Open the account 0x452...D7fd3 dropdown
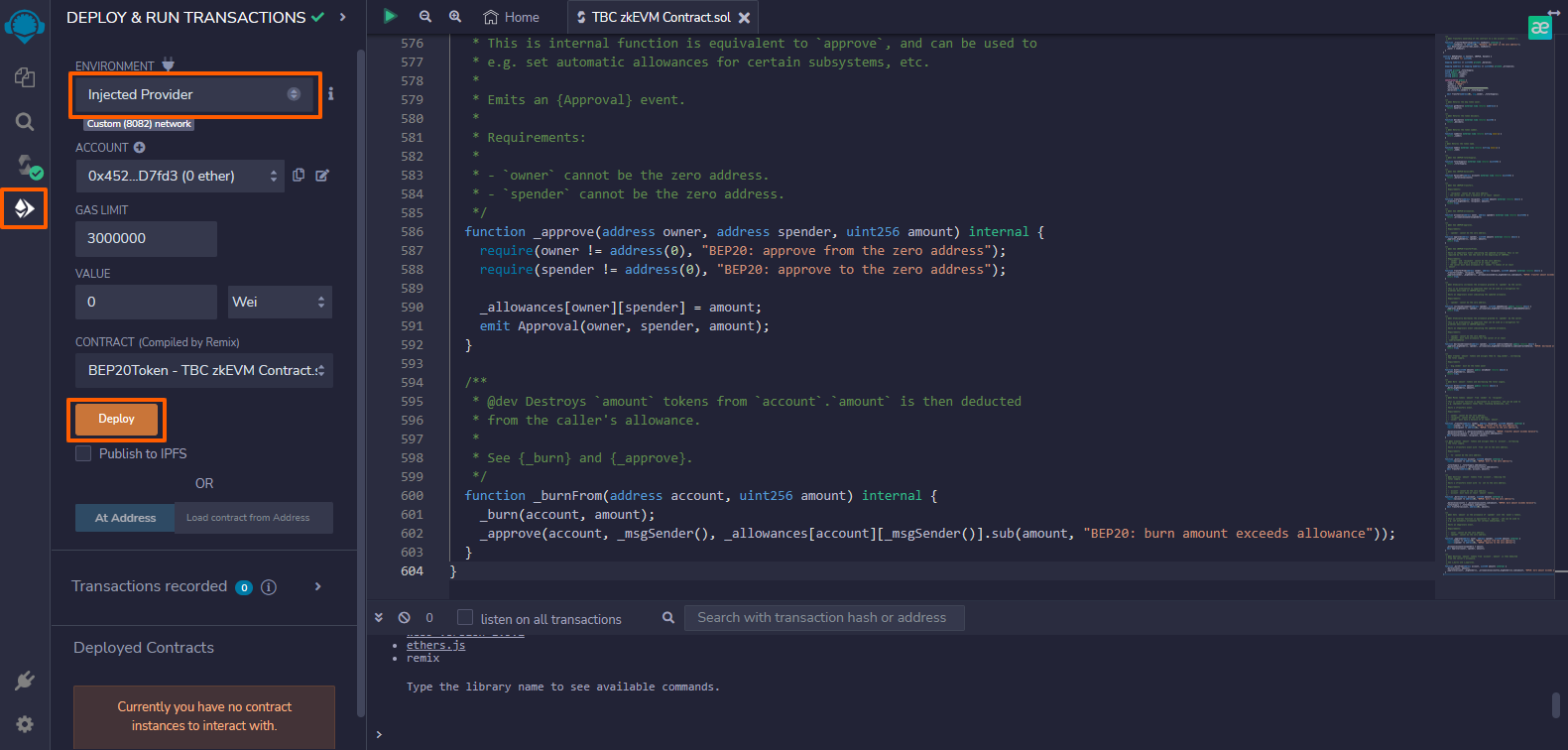Screen dimensions: 1568x750 click(180, 176)
